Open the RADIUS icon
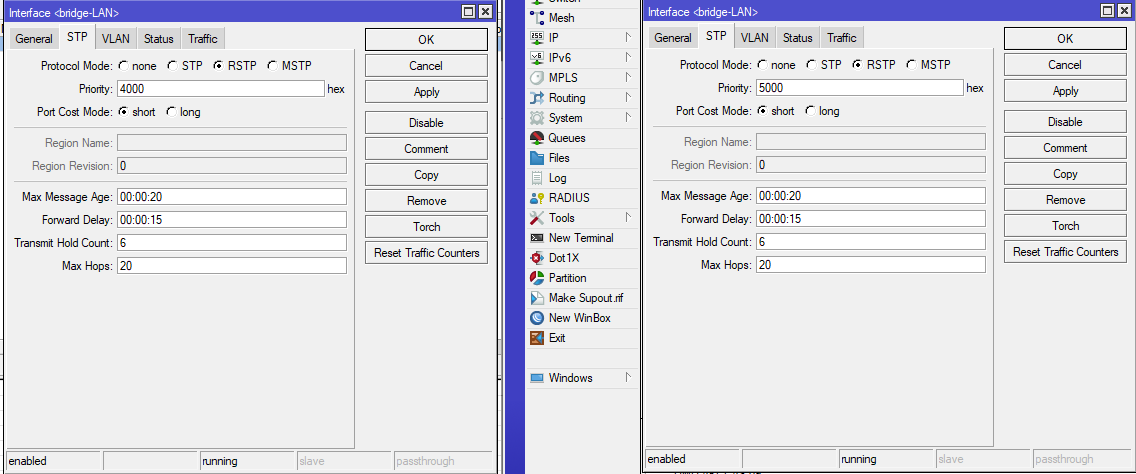Image resolution: width=1136 pixels, height=474 pixels. (x=537, y=198)
